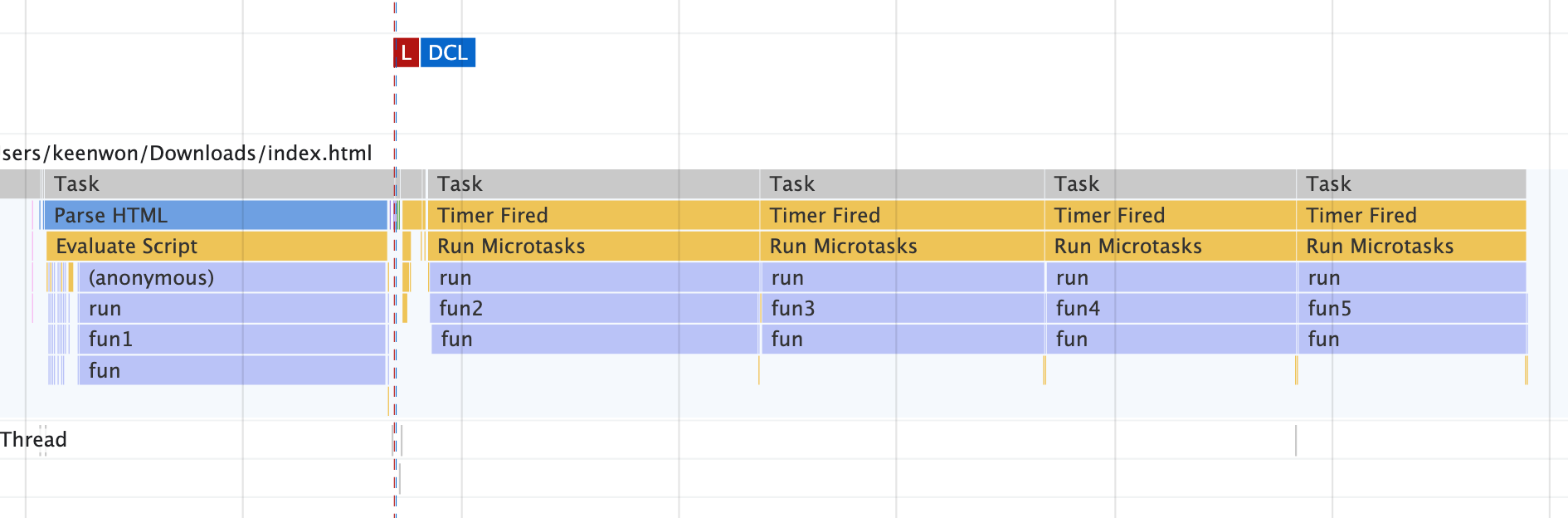Select the fun1 call bar
This screenshot has height=518, width=1568.
pos(232,340)
